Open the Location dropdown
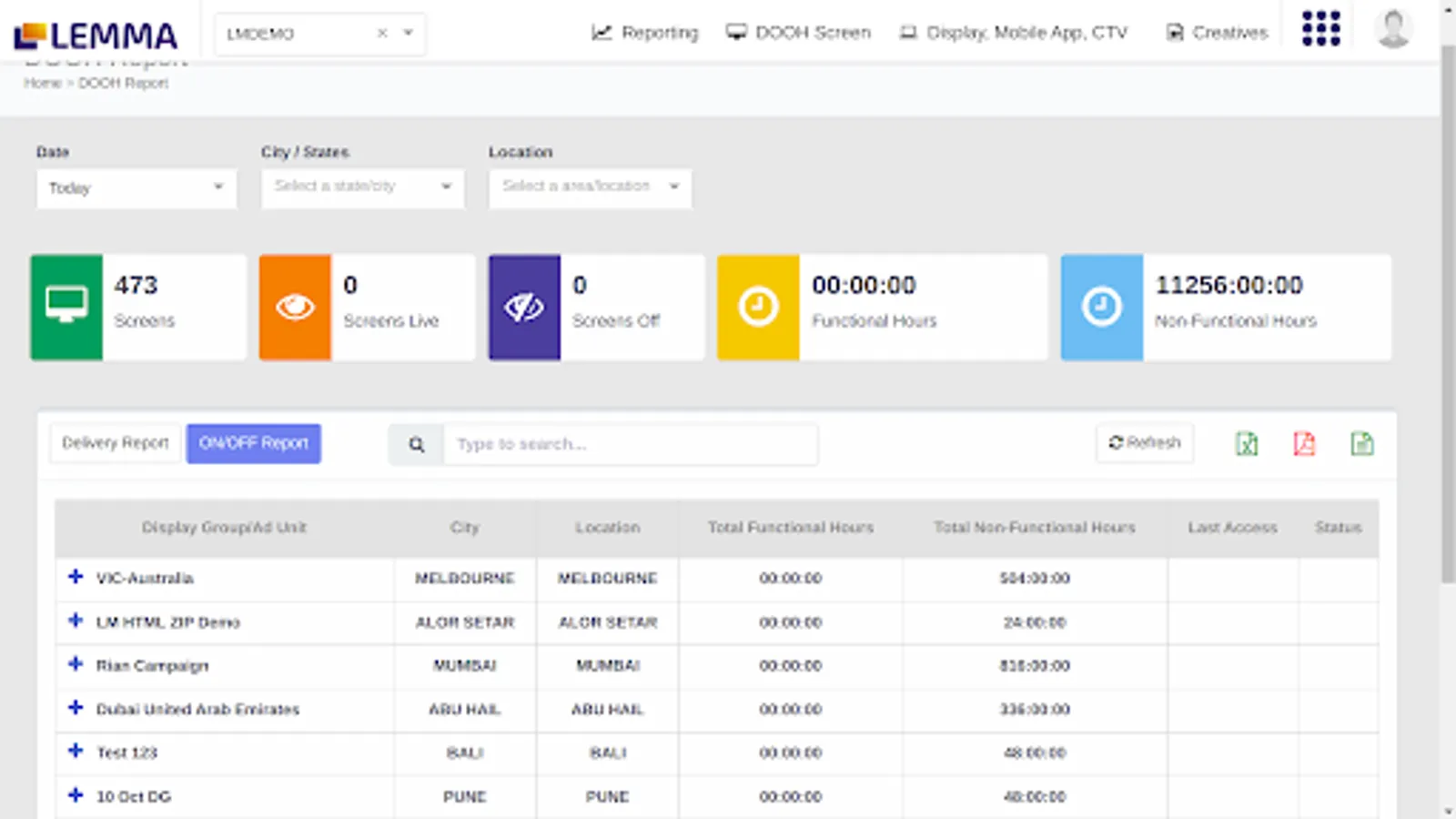The height and width of the screenshot is (819, 1456). 590,187
